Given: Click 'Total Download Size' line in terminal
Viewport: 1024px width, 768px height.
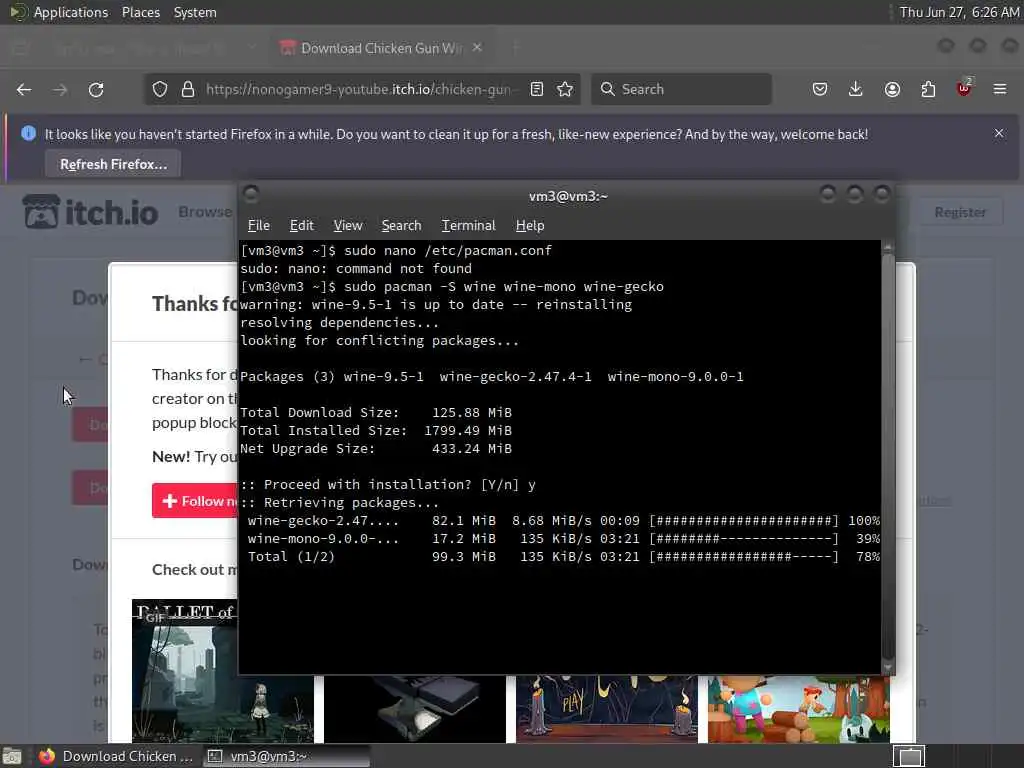Looking at the screenshot, I should (376, 413).
